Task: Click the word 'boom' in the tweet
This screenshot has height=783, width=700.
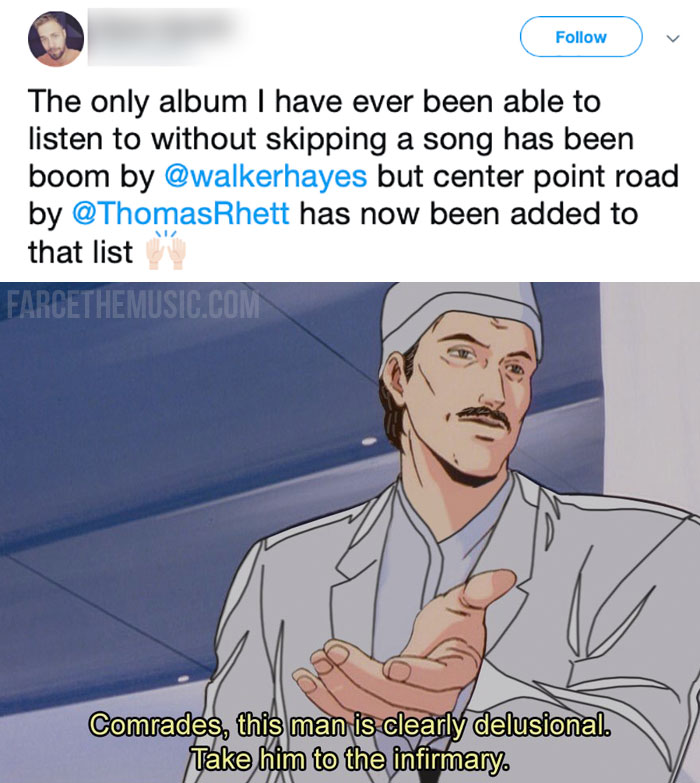Action: click(x=66, y=176)
